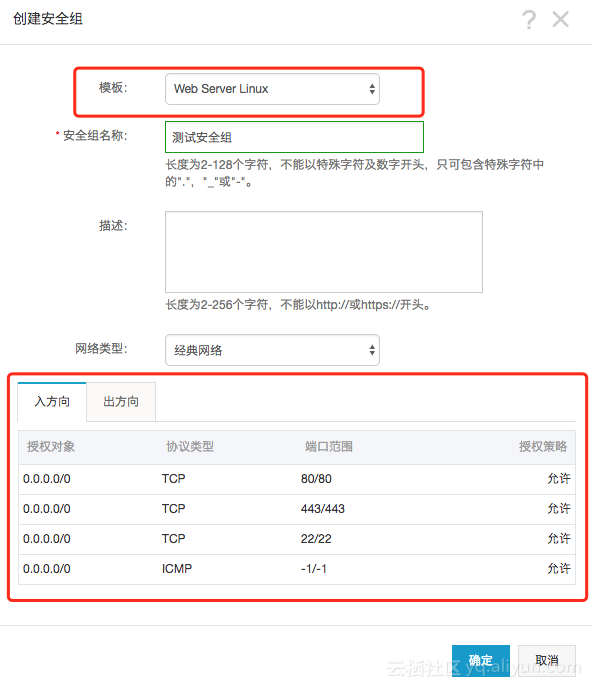The height and width of the screenshot is (688, 592).
Task: Click the 网络类型 field label
Action: pos(101,349)
